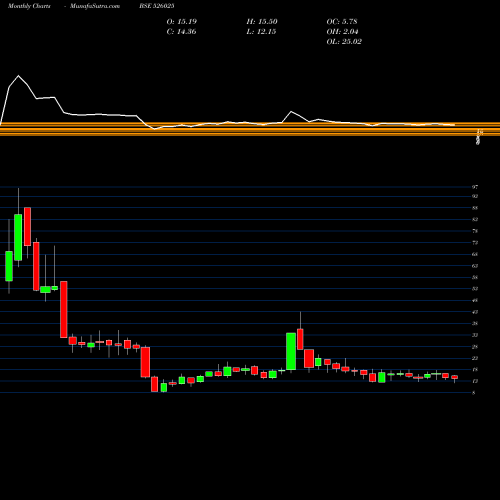Click the 'OC: 5.78' reading

coord(342,22)
